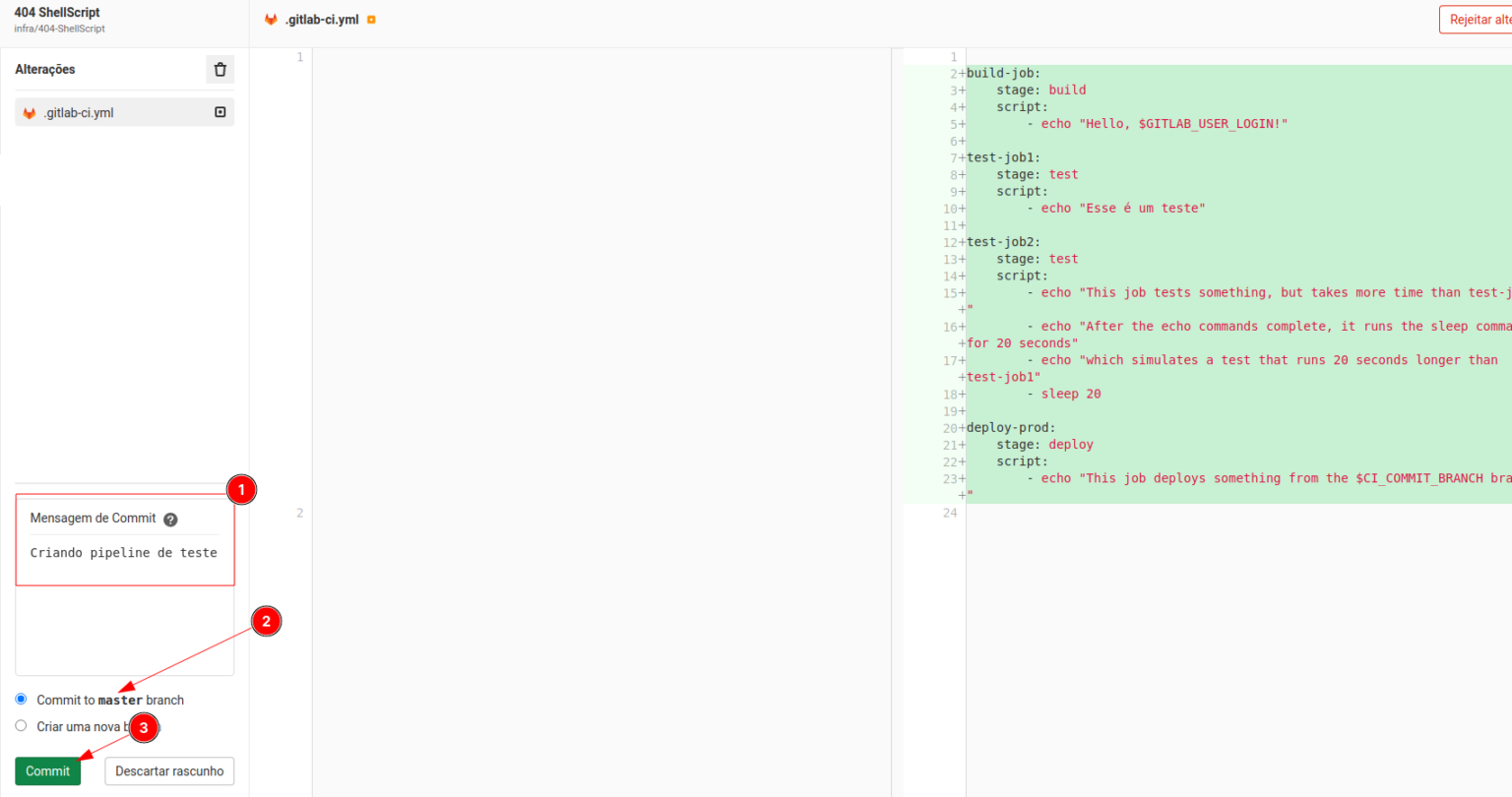Click the Descartar rascunho button
The height and width of the screenshot is (797, 1512).
169,771
